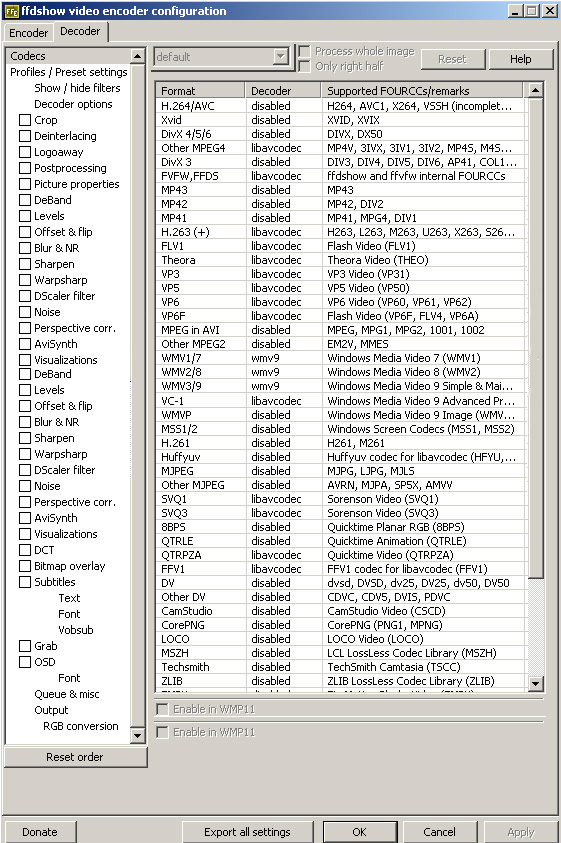Image resolution: width=561 pixels, height=843 pixels.
Task: Toggle the Deinterlacing checkbox
Action: coord(25,136)
